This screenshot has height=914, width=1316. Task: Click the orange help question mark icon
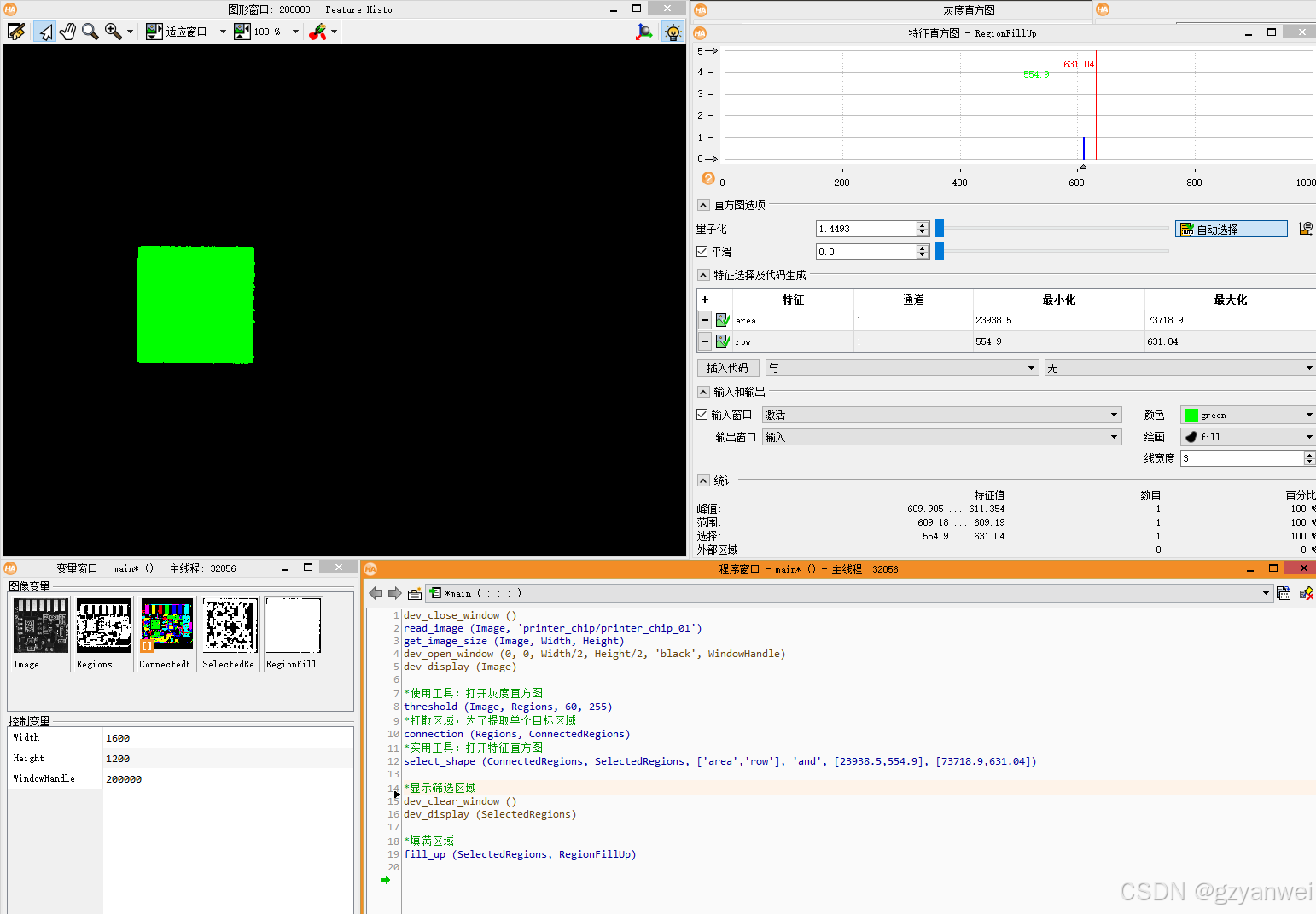click(707, 178)
